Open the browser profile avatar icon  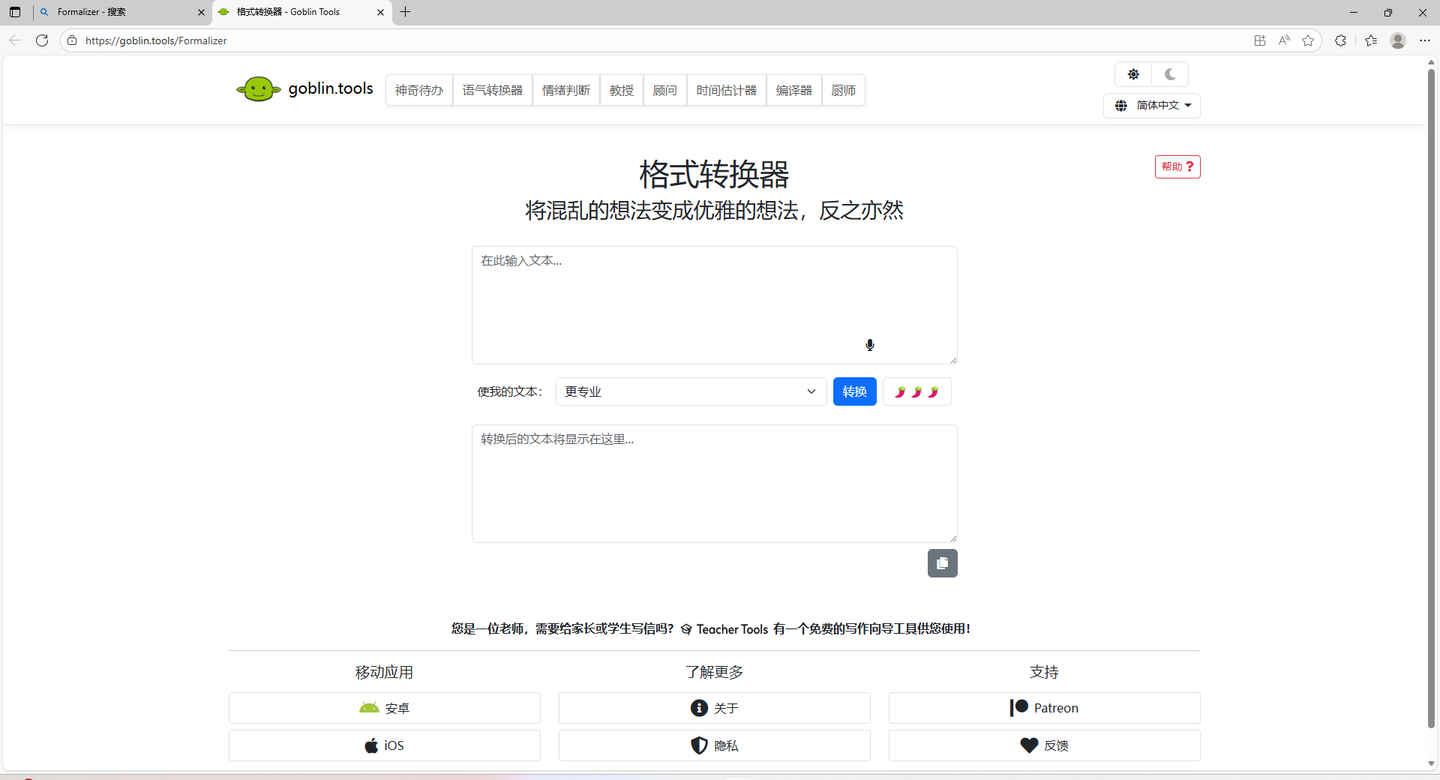pyautogui.click(x=1398, y=41)
